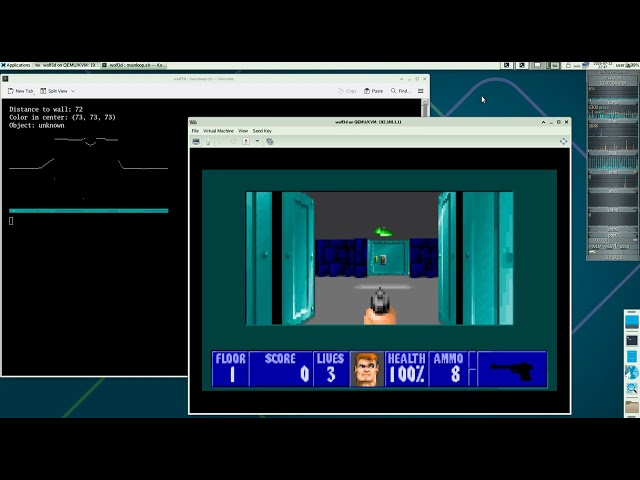Image resolution: width=640 pixels, height=480 pixels.
Task: Click the virt-manager window icon in title bar
Action: point(193,122)
